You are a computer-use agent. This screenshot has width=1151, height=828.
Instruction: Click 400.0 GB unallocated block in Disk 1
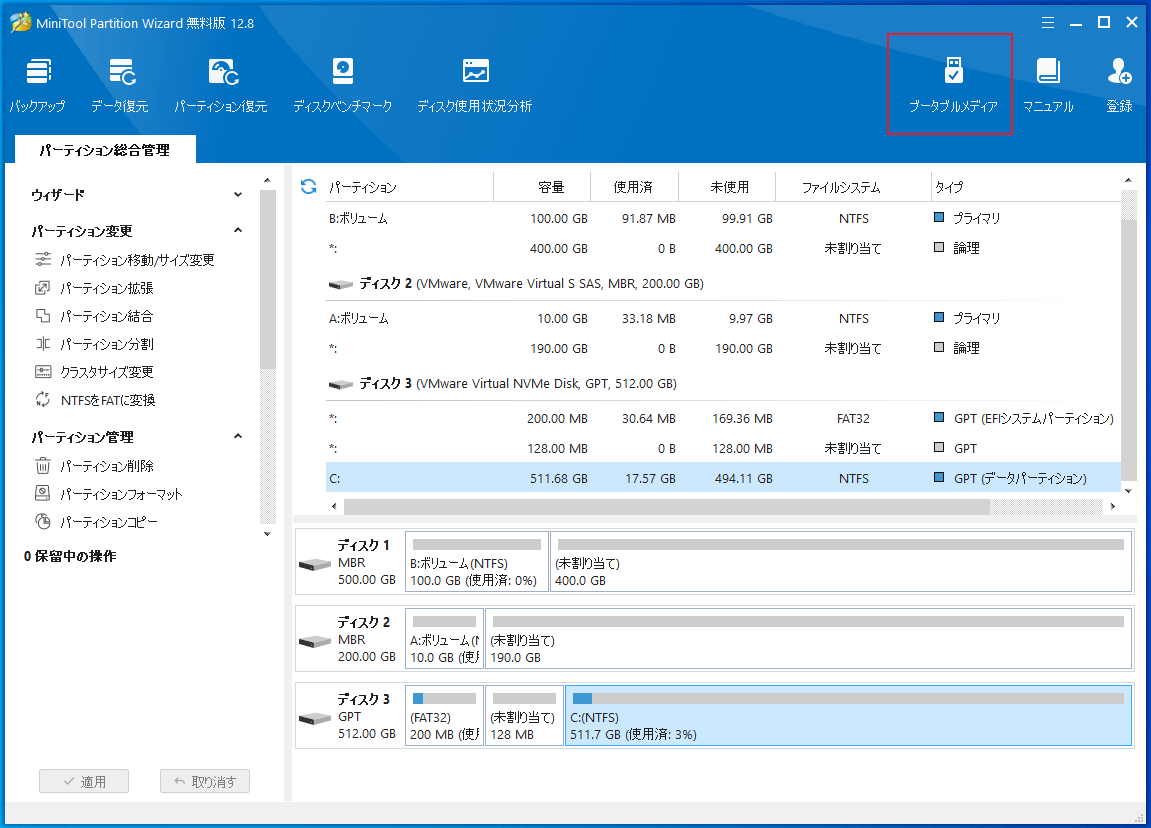pyautogui.click(x=841, y=562)
